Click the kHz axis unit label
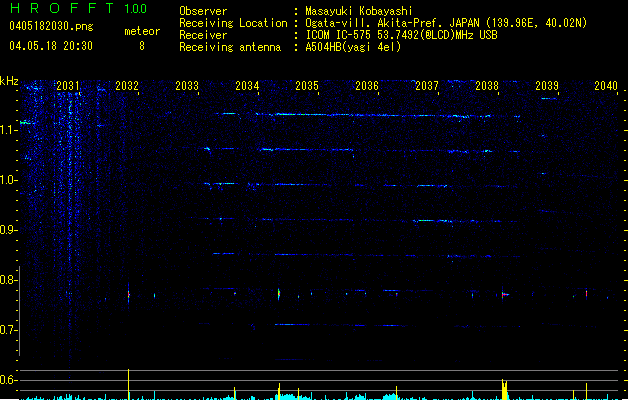Image resolution: width=629 pixels, height=400 pixels. point(9,81)
